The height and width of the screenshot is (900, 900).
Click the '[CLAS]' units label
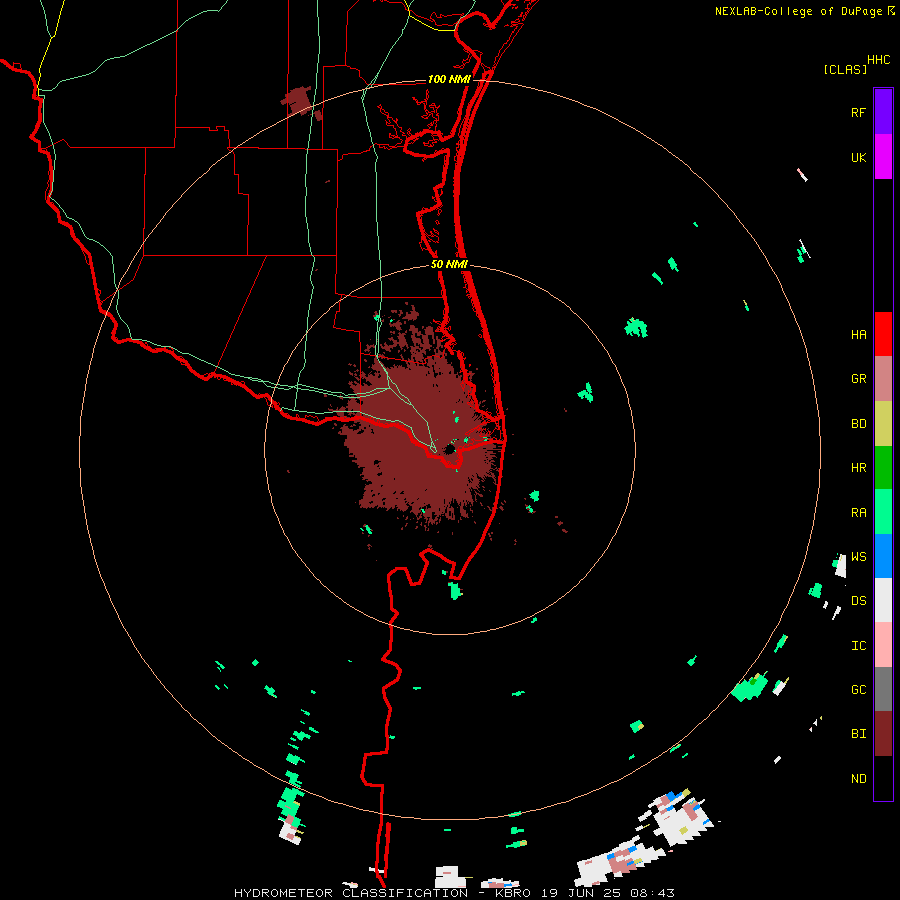pyautogui.click(x=845, y=69)
